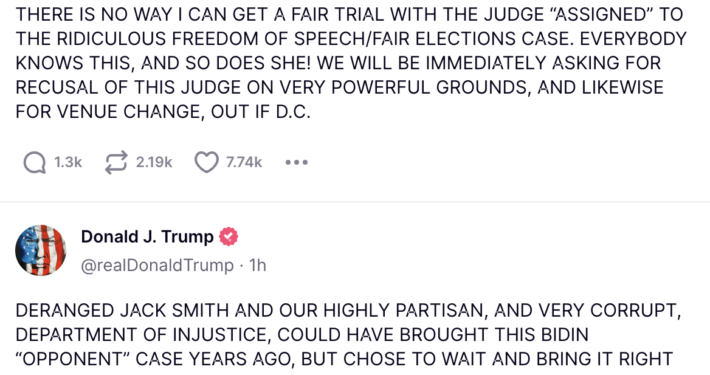The image size is (710, 375).
Task: Open the flag-painted profile avatar
Action: coord(41,250)
